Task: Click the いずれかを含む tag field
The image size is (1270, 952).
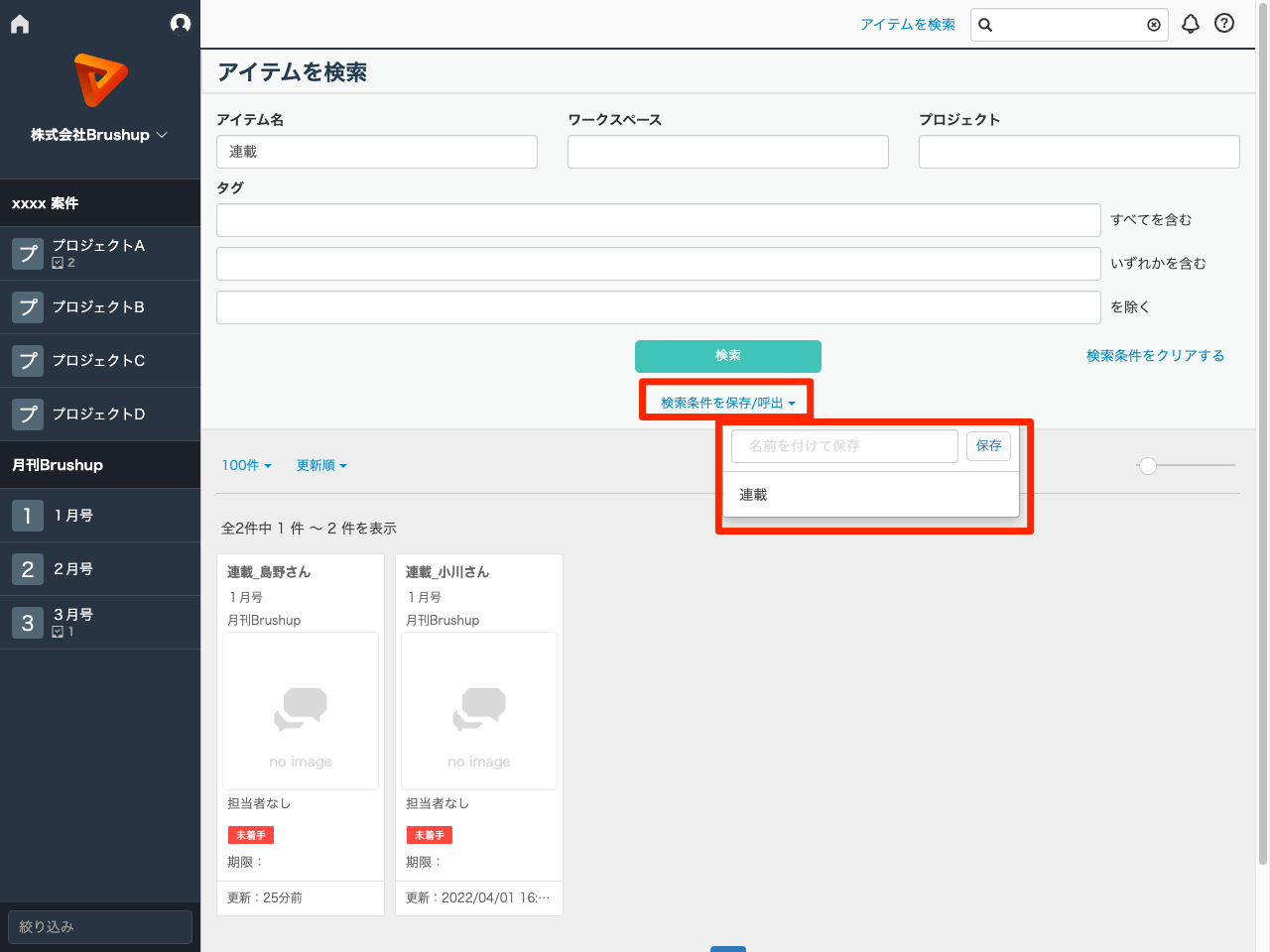Action: click(659, 264)
